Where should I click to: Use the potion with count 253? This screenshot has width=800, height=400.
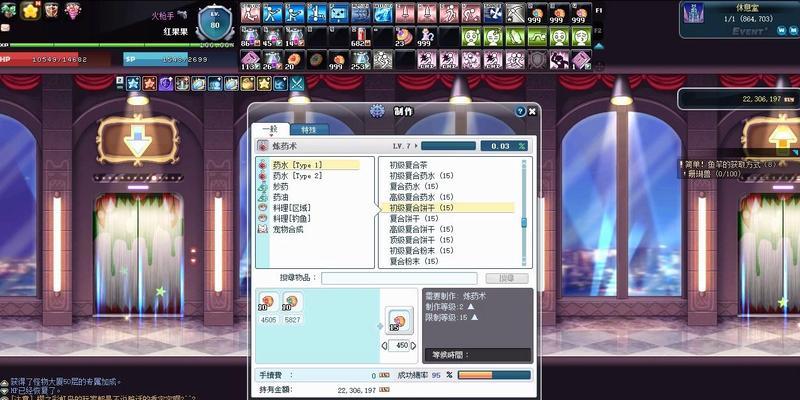point(361,60)
